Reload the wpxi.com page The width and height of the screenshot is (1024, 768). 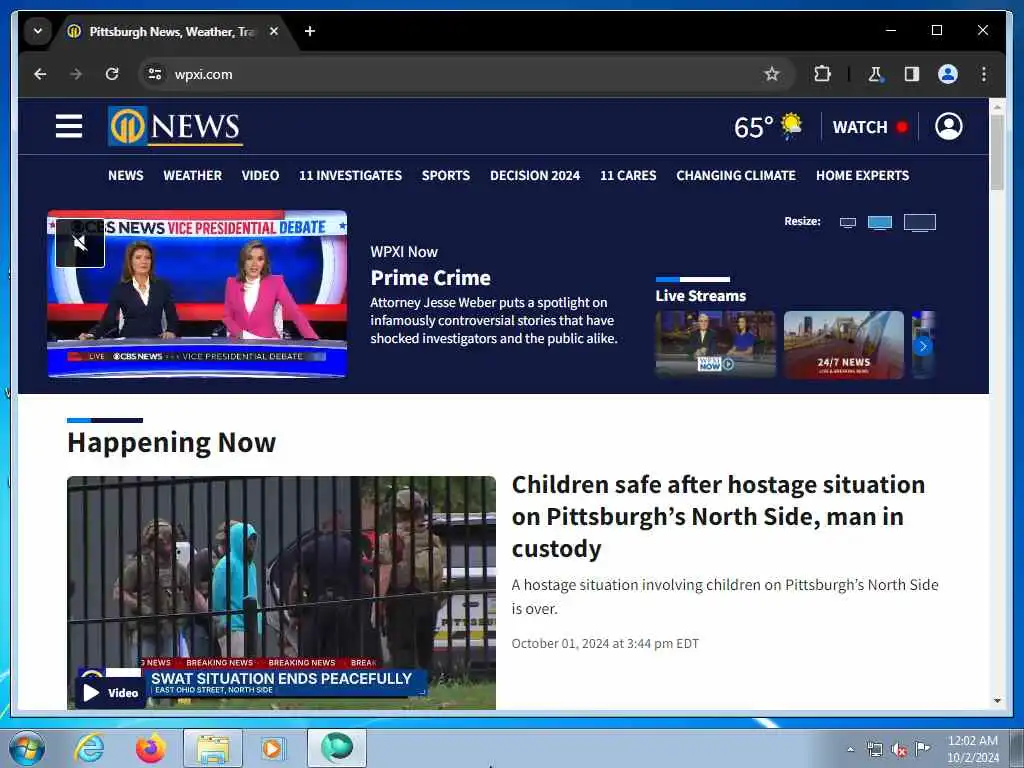click(x=112, y=74)
